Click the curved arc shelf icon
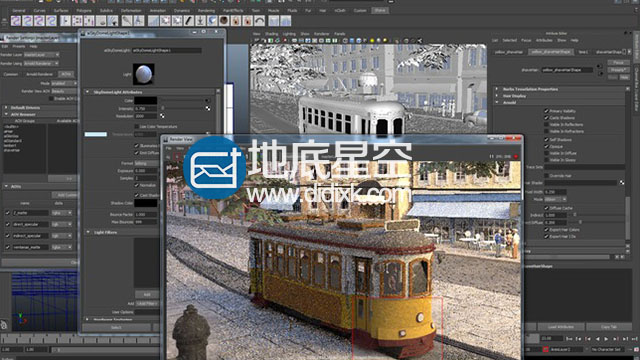Screen dimensions: 640x360 point(259,20)
